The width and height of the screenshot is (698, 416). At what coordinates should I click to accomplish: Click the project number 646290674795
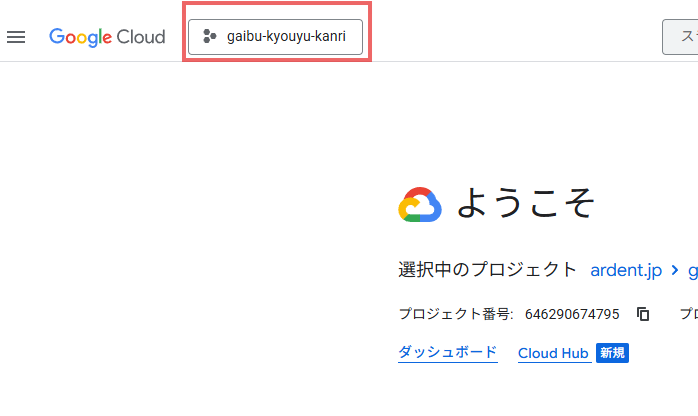tap(572, 314)
